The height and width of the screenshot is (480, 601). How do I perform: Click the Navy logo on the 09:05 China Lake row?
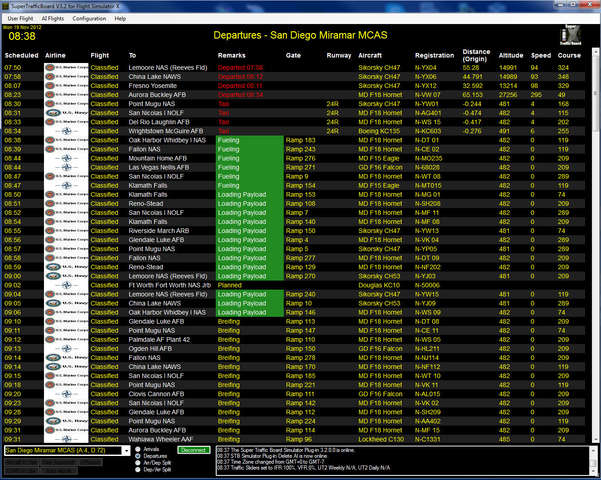coord(66,303)
